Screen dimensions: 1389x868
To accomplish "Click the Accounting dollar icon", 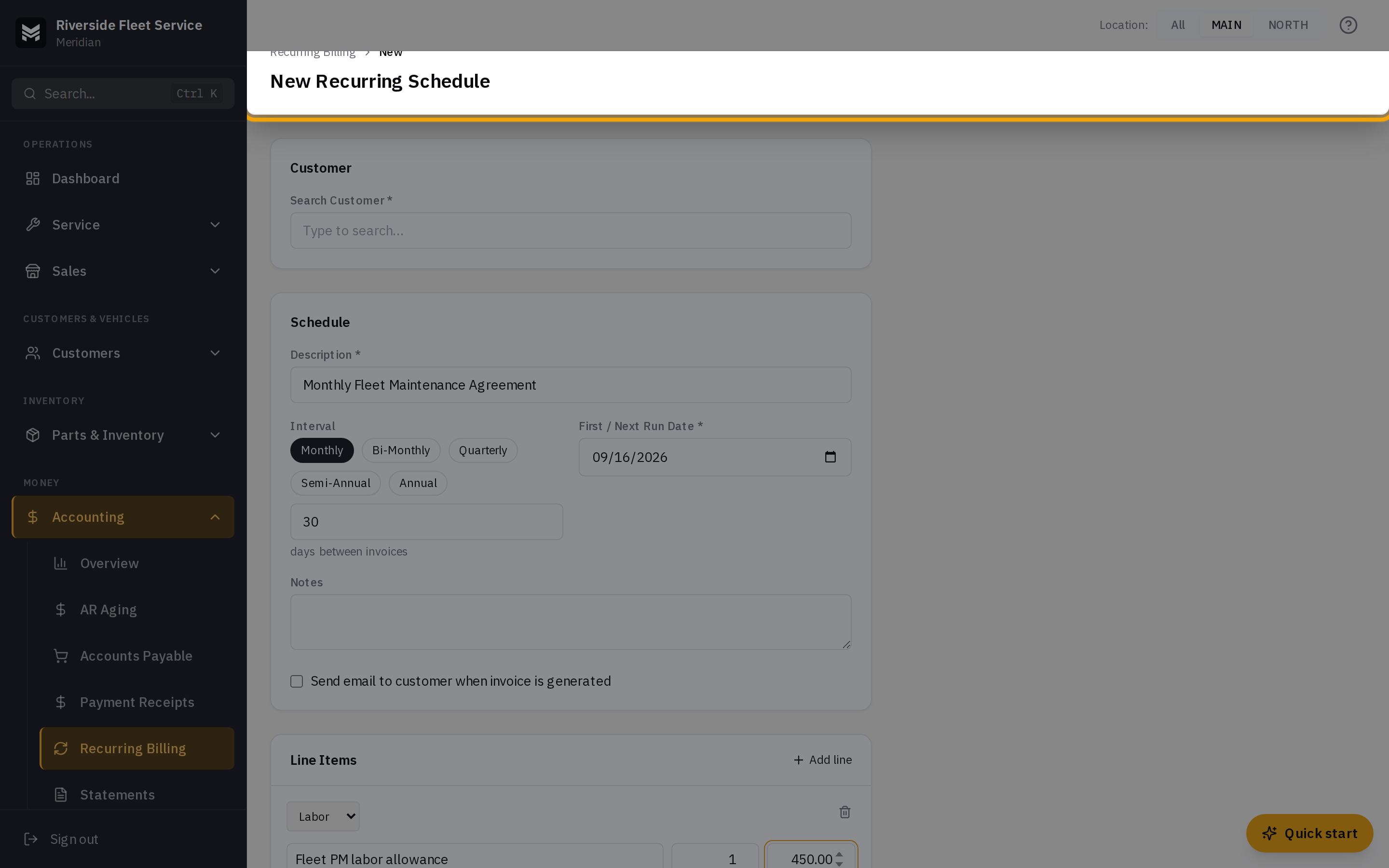I will 33,517.
